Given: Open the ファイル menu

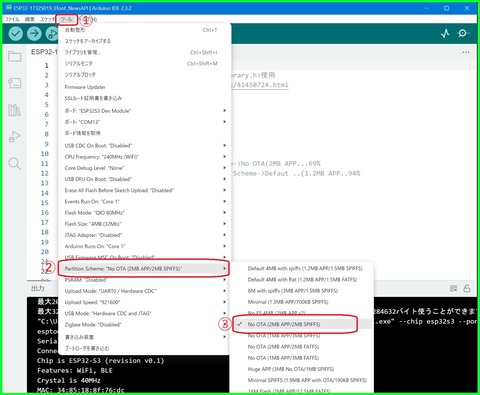Looking at the screenshot, I should (12, 19).
